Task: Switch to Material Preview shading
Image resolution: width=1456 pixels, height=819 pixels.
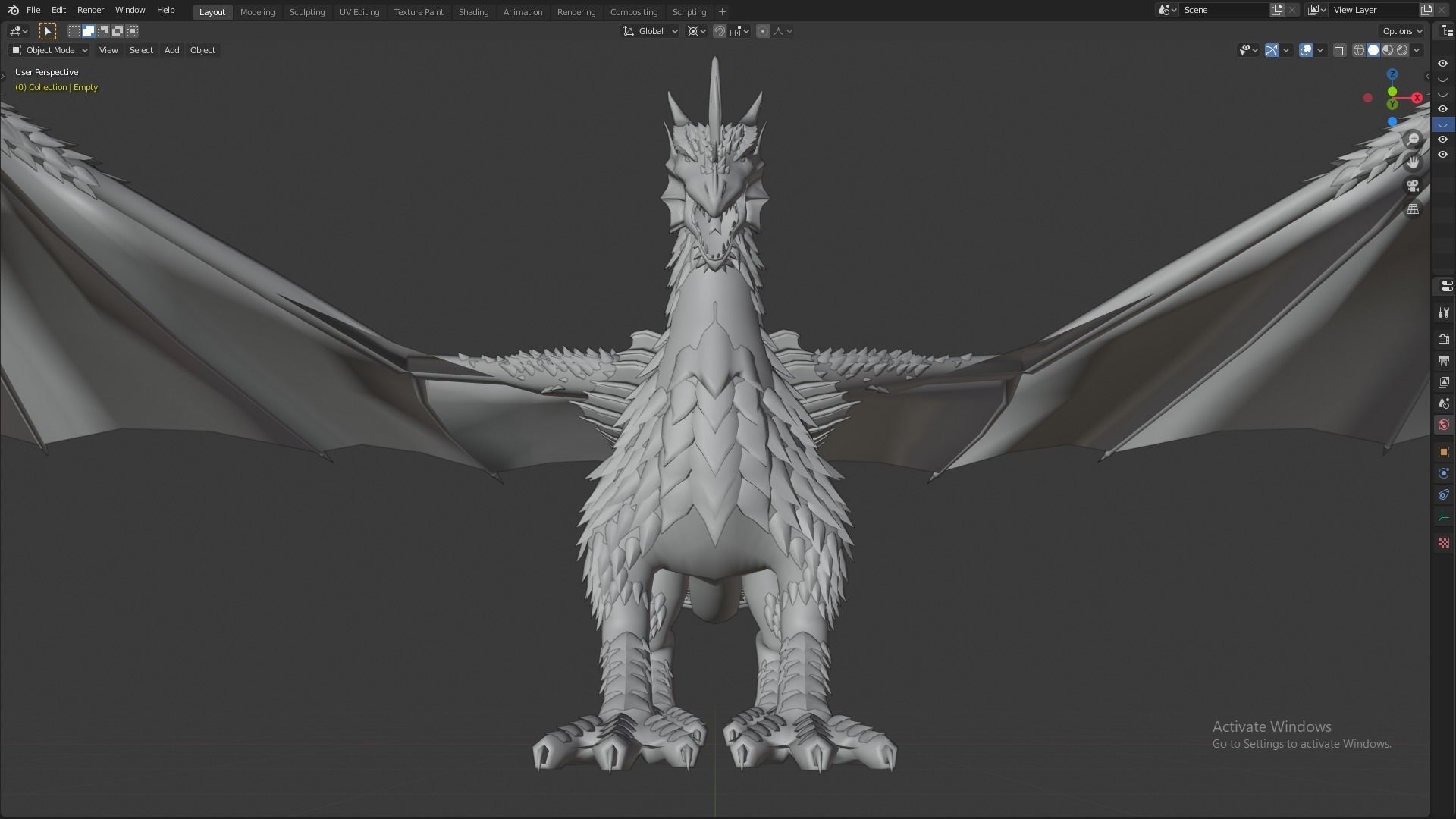Action: pyautogui.click(x=1388, y=50)
